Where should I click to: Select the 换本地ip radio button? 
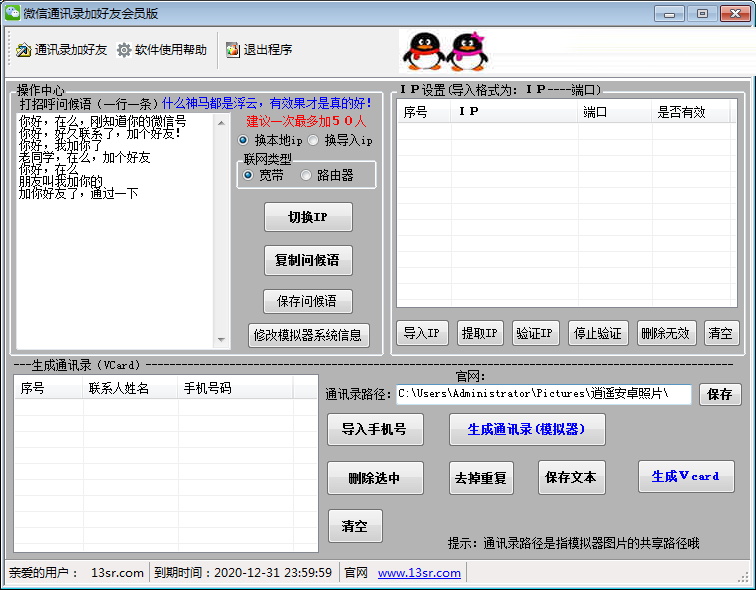pos(243,140)
